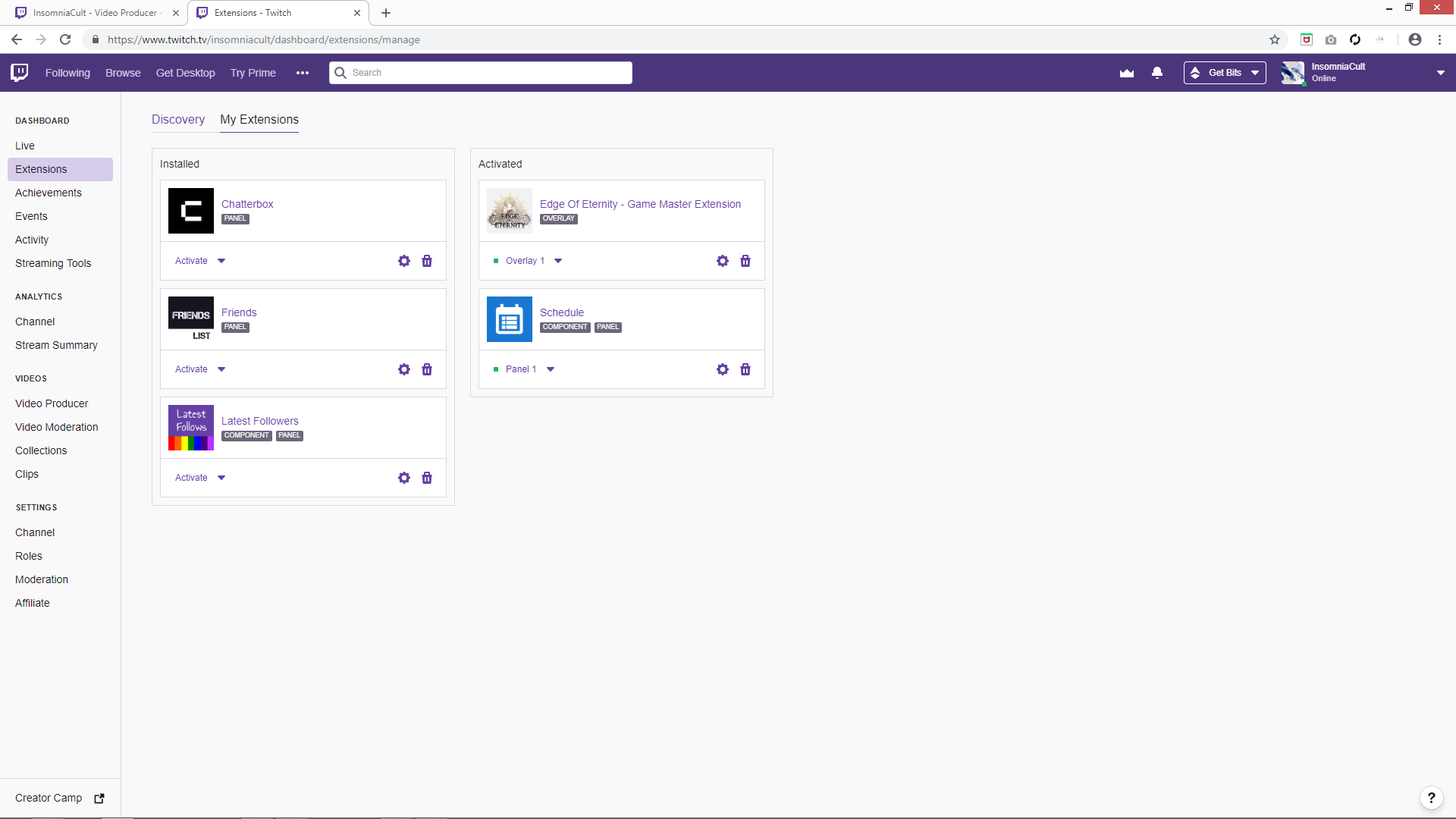Delete Edge Of Eternity extension
1456x819 pixels.
(745, 261)
